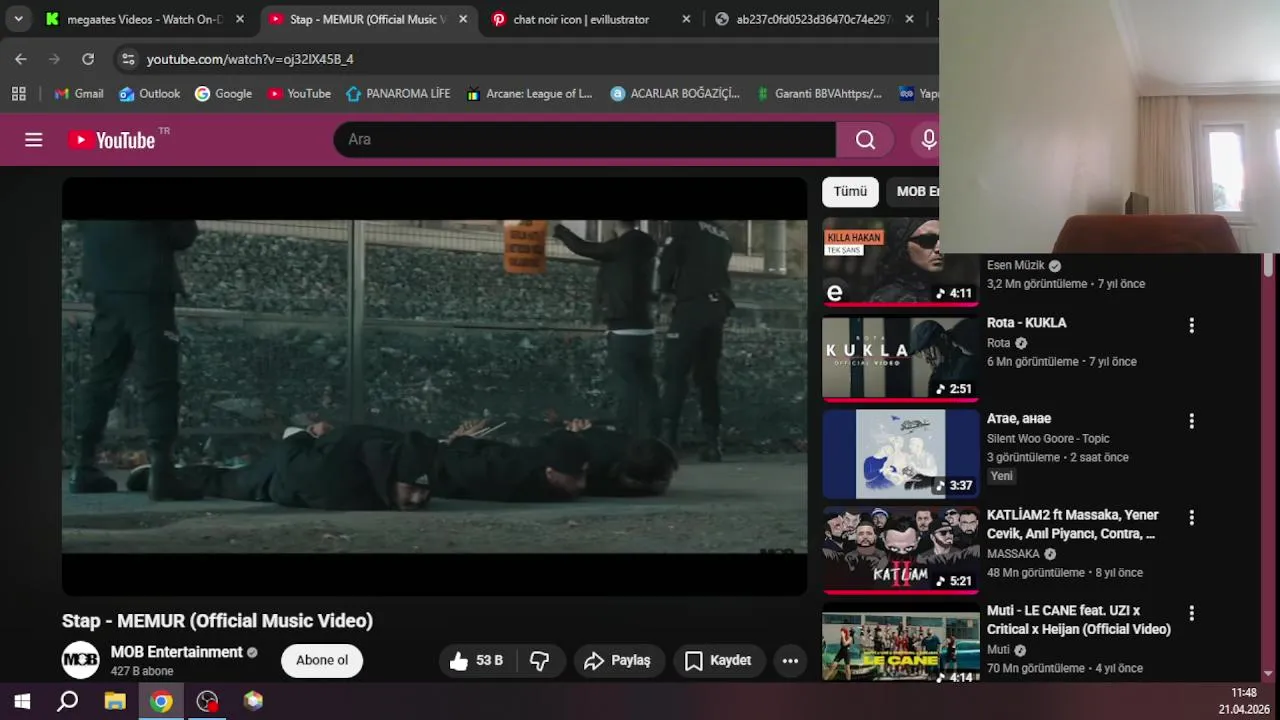Viewport: 1280px width, 720px height.
Task: Open MASSAKA channel name link
Action: click(x=1013, y=553)
